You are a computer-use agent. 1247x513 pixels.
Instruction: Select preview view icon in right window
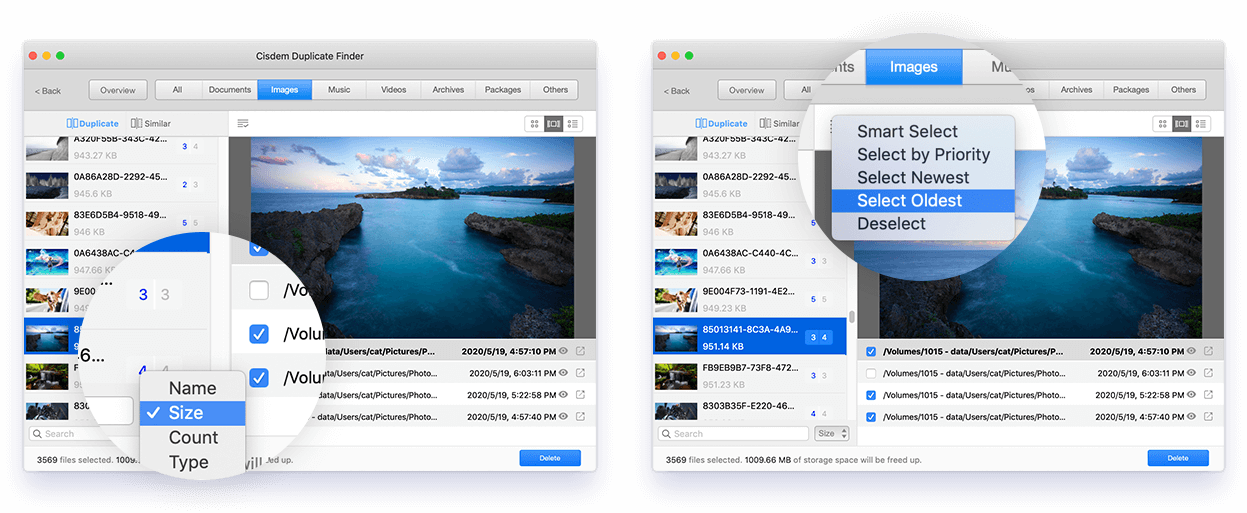(x=1182, y=124)
